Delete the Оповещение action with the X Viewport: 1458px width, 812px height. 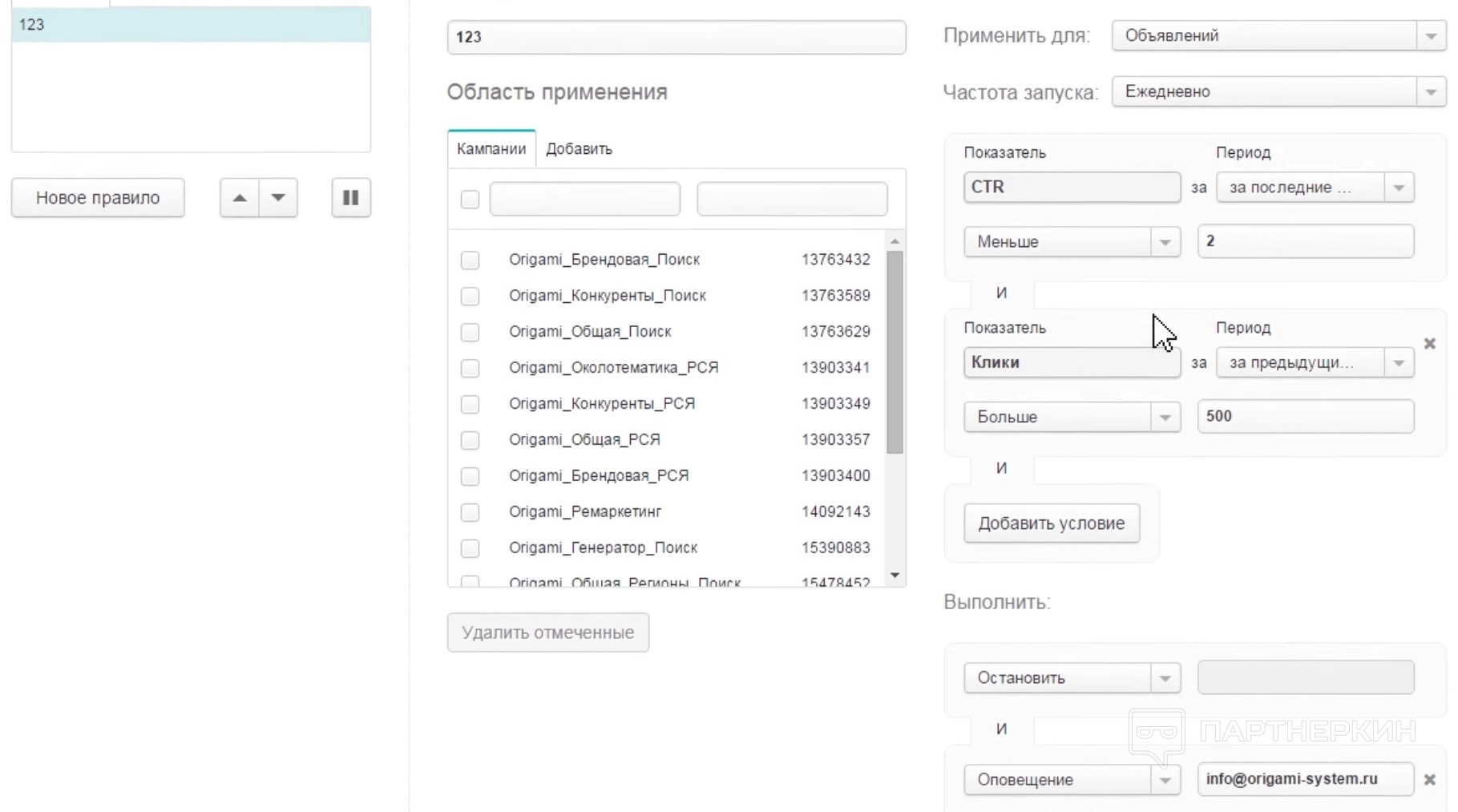point(1429,779)
